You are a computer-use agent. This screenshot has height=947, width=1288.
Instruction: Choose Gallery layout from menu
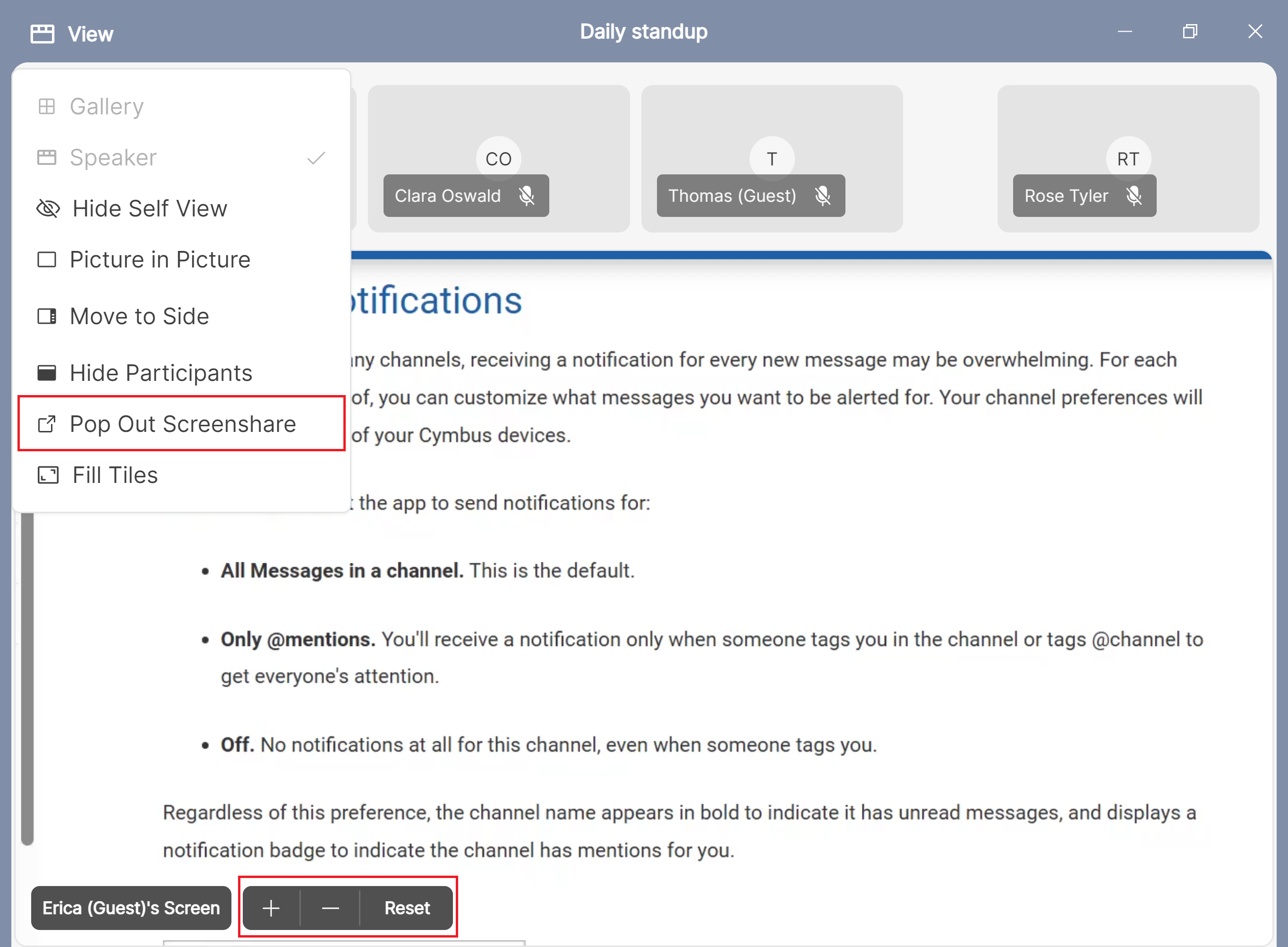tap(107, 107)
